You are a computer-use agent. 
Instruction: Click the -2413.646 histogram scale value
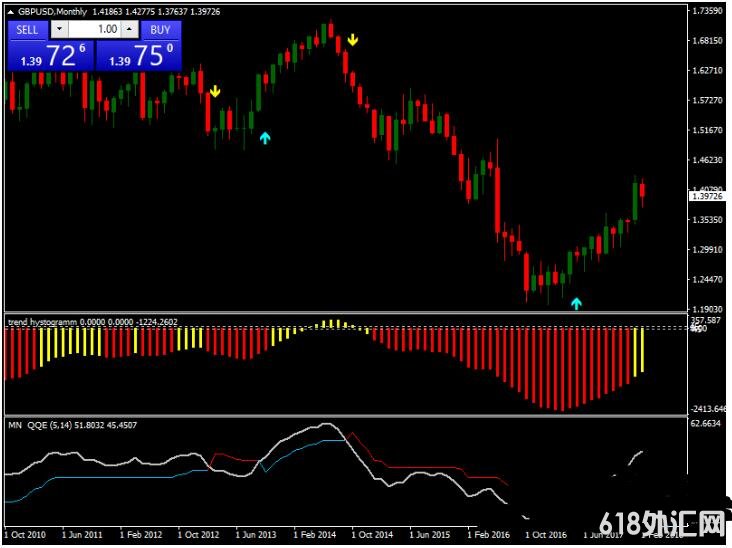(709, 409)
